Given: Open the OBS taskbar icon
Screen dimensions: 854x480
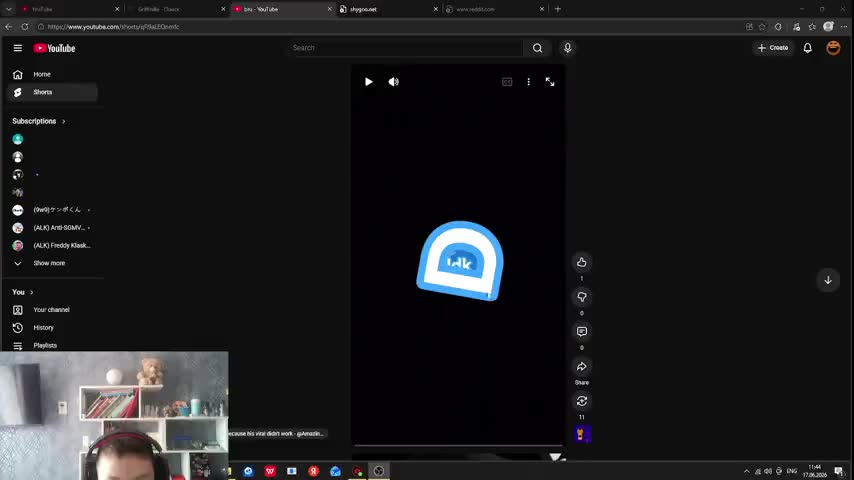Looking at the screenshot, I should pos(379,471).
